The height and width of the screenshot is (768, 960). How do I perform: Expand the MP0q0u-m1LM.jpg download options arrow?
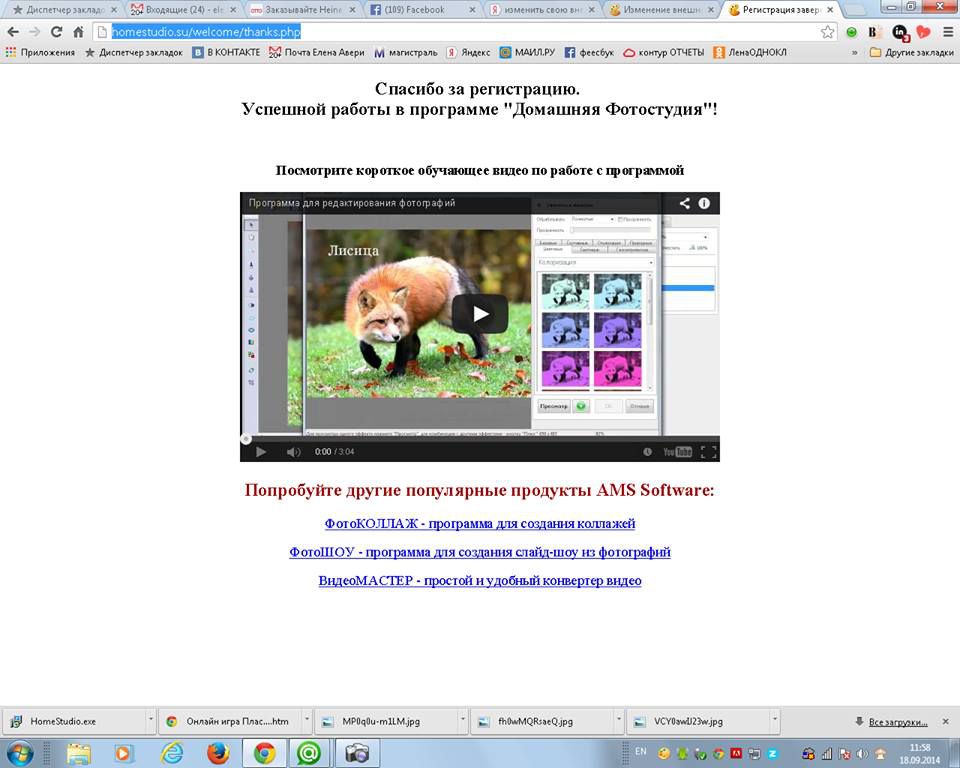462,720
